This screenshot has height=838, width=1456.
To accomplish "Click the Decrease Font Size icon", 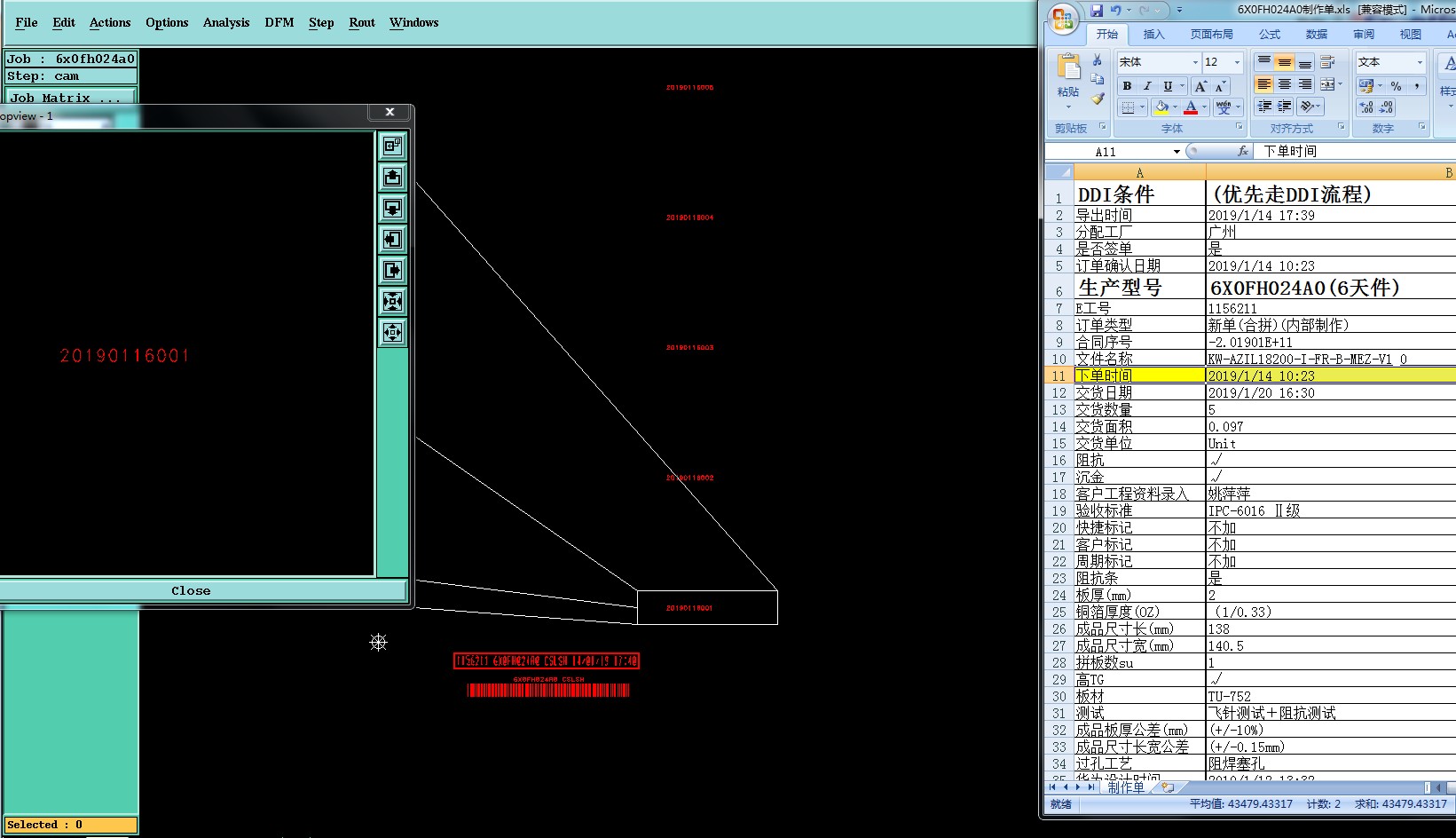I will (x=1220, y=86).
